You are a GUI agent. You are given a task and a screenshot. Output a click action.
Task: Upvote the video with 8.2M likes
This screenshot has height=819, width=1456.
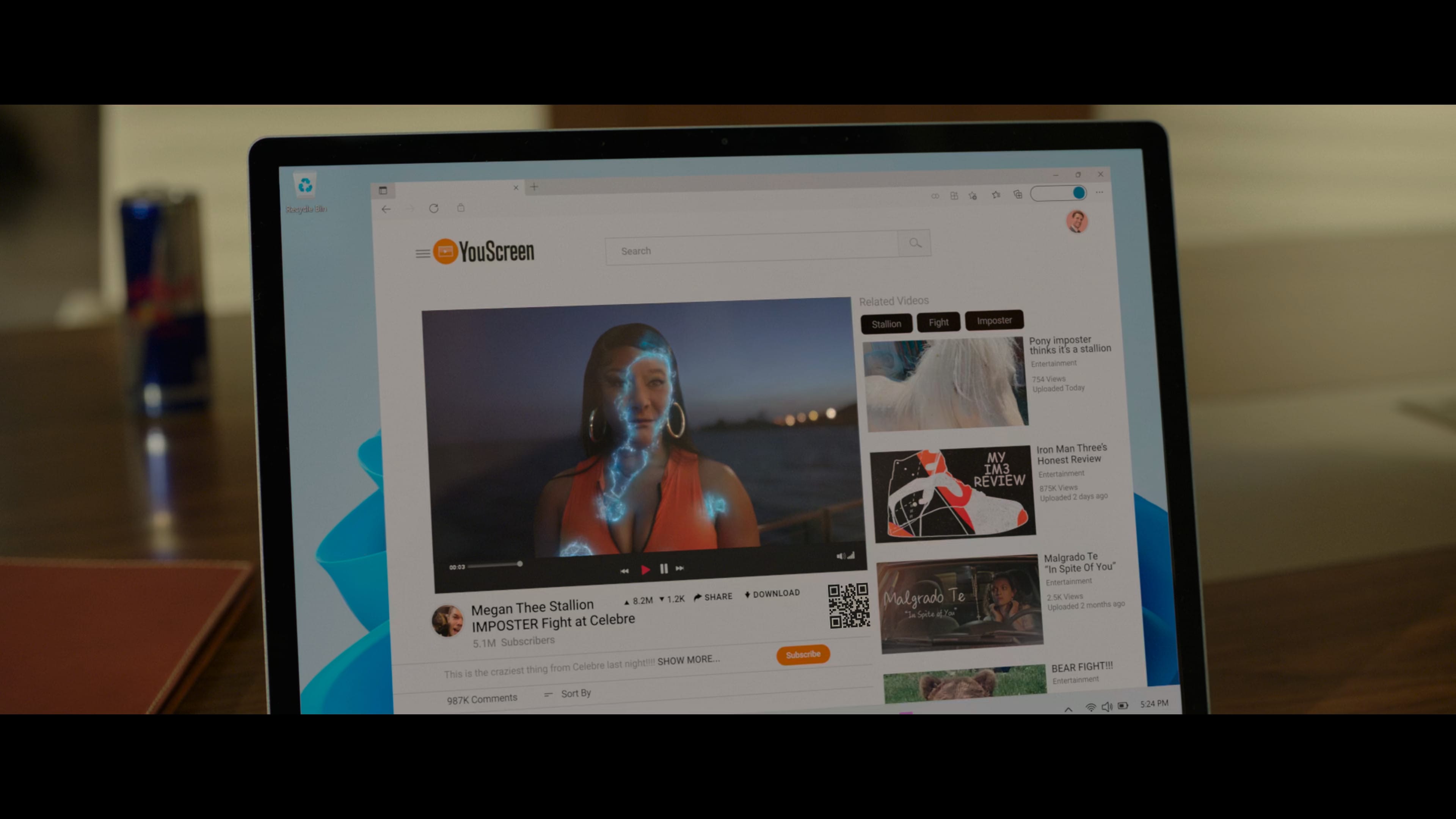[638, 601]
